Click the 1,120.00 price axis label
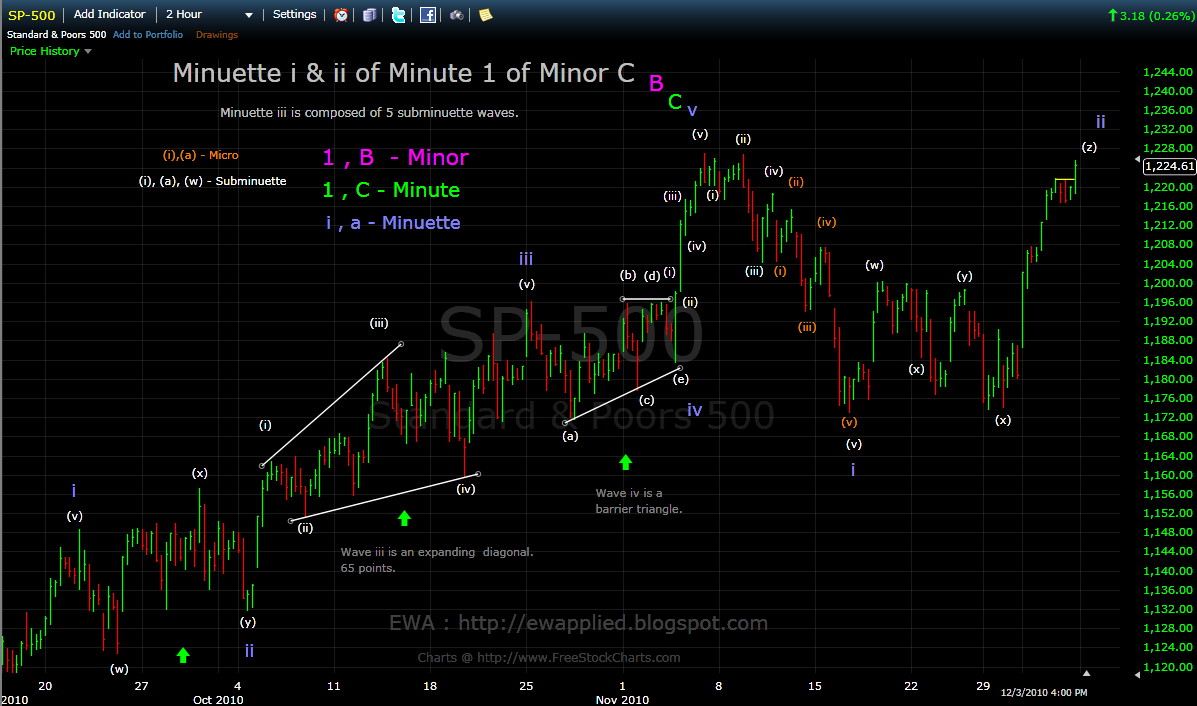The width and height of the screenshot is (1197, 706). pyautogui.click(x=1167, y=666)
